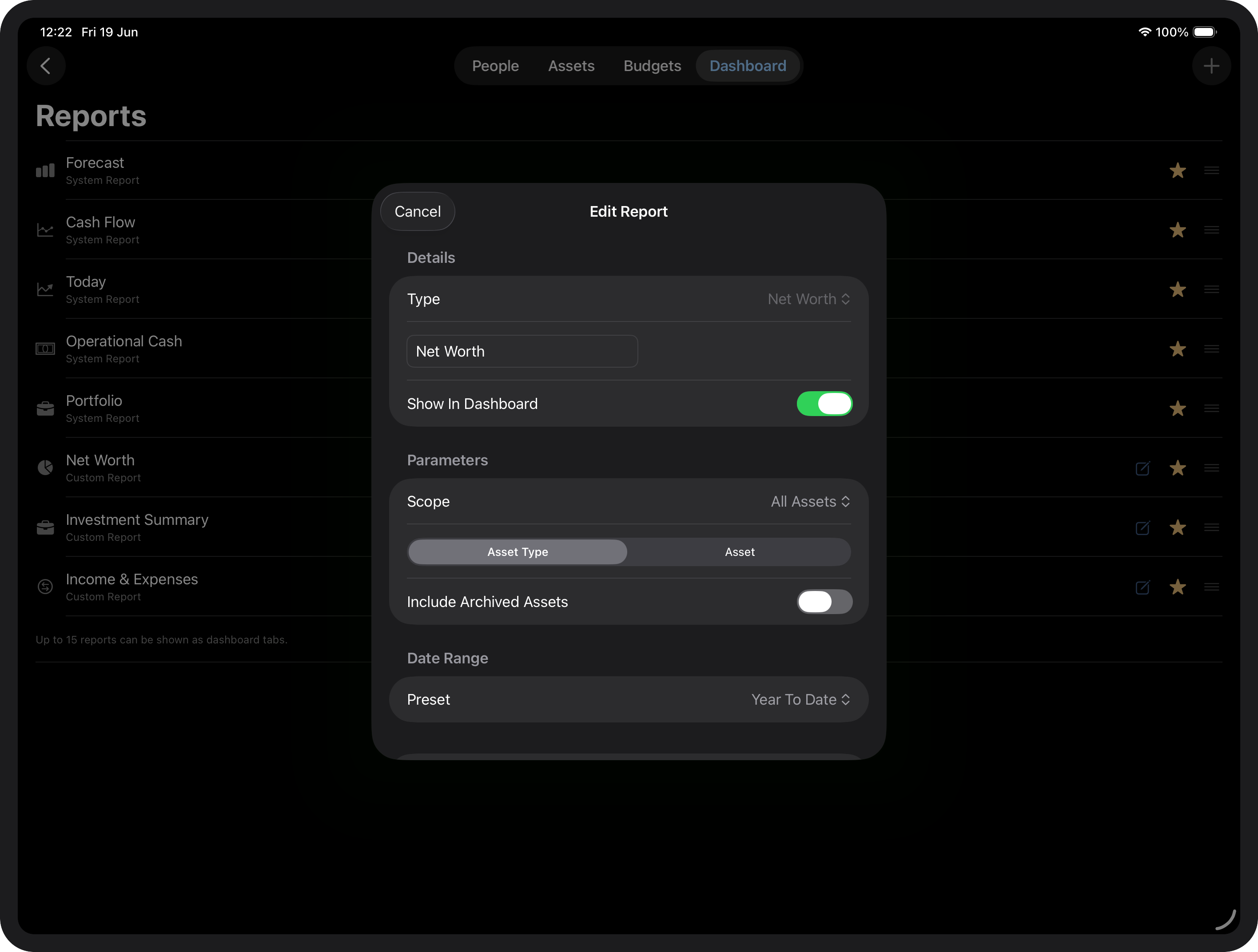The image size is (1258, 952).
Task: Expand the Preset Year To Date dropdown
Action: tap(801, 699)
